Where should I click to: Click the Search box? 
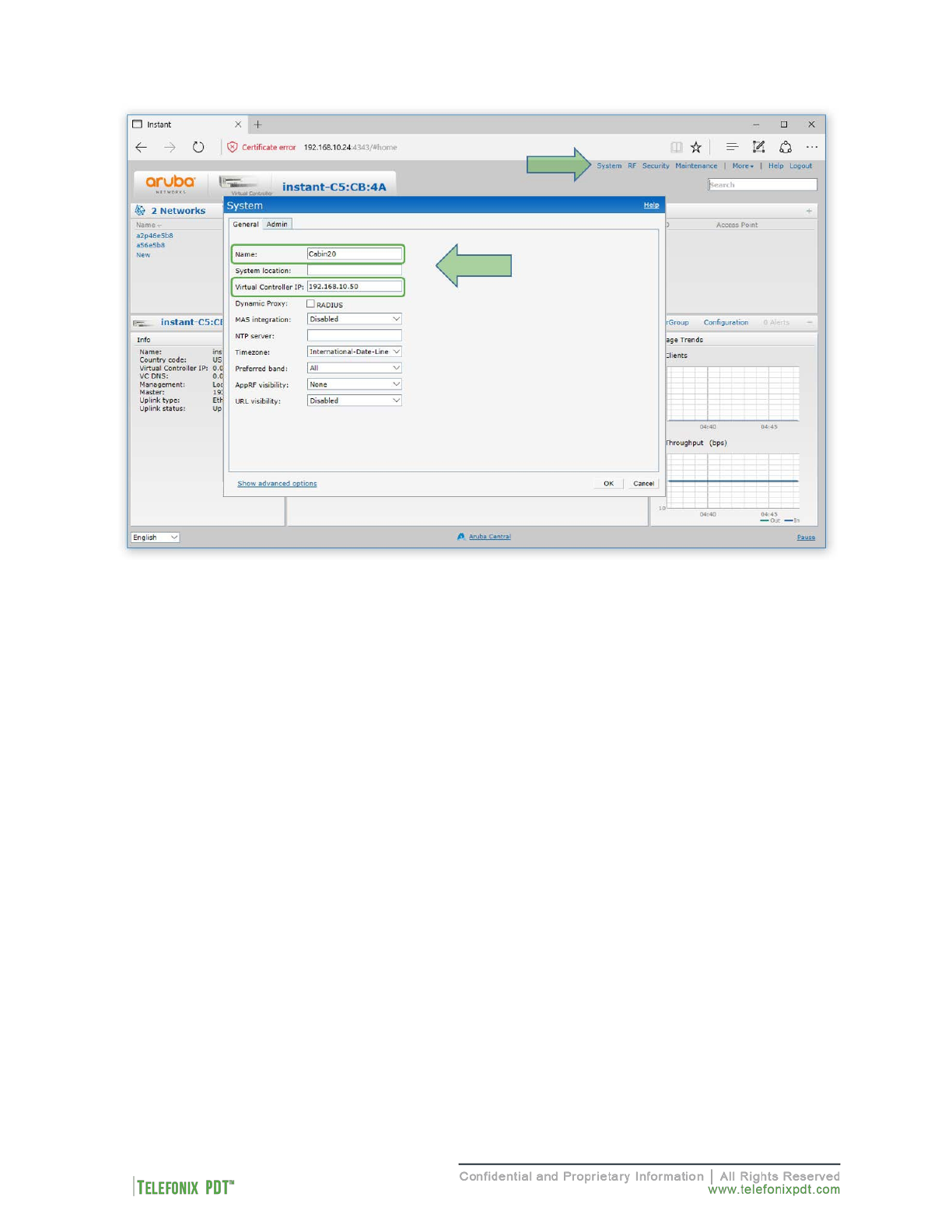click(762, 184)
